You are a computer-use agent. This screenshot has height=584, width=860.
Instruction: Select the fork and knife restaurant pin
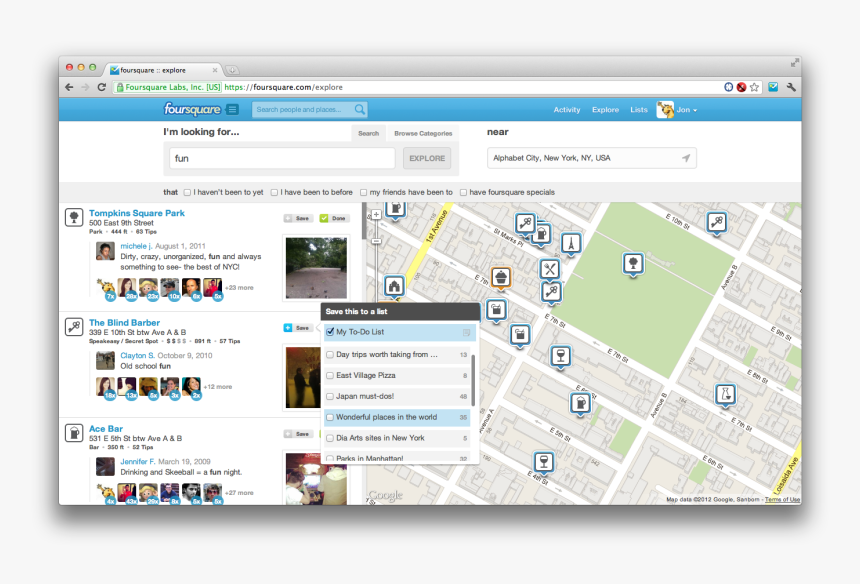(549, 268)
